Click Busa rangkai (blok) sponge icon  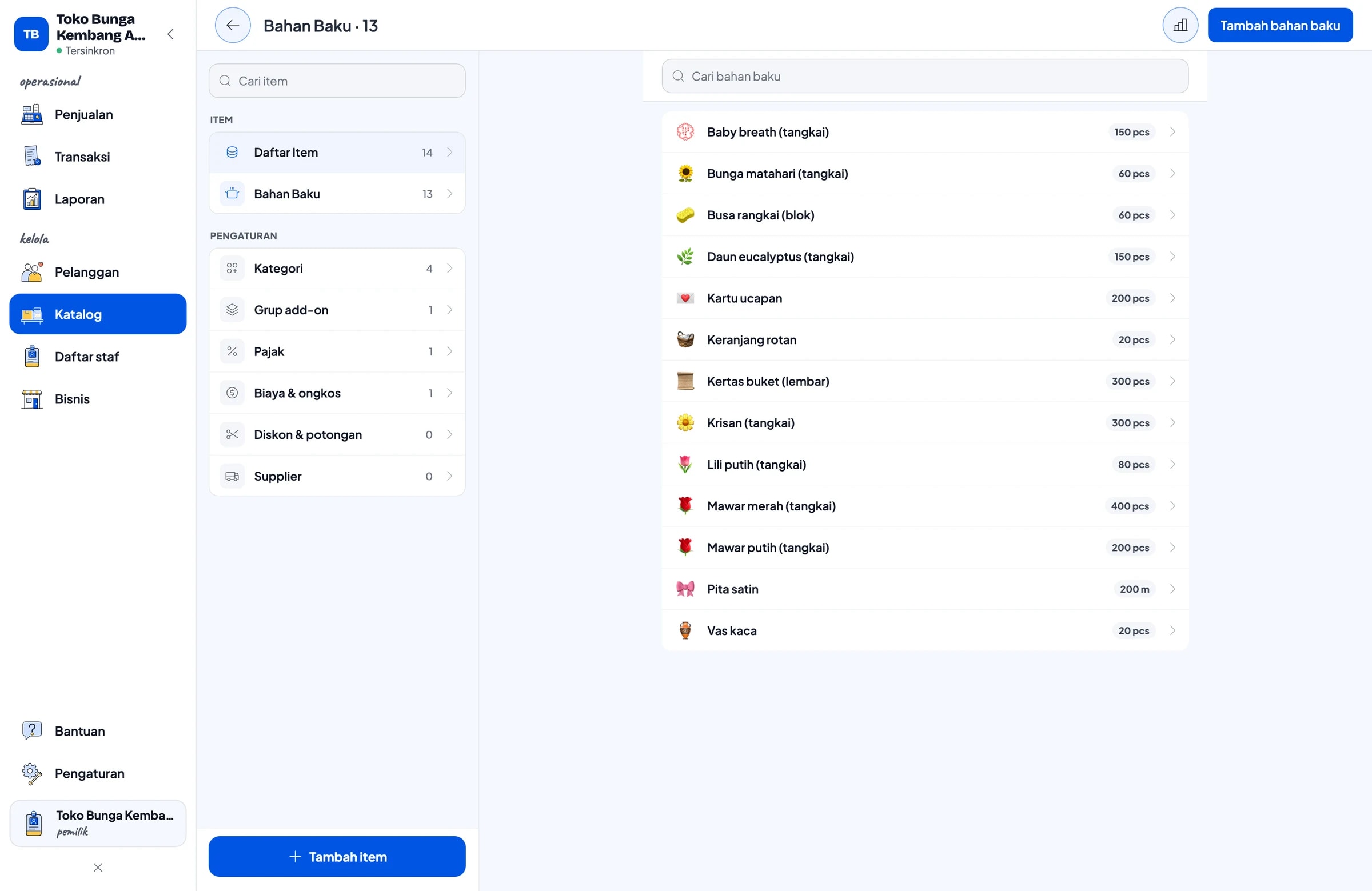click(685, 215)
